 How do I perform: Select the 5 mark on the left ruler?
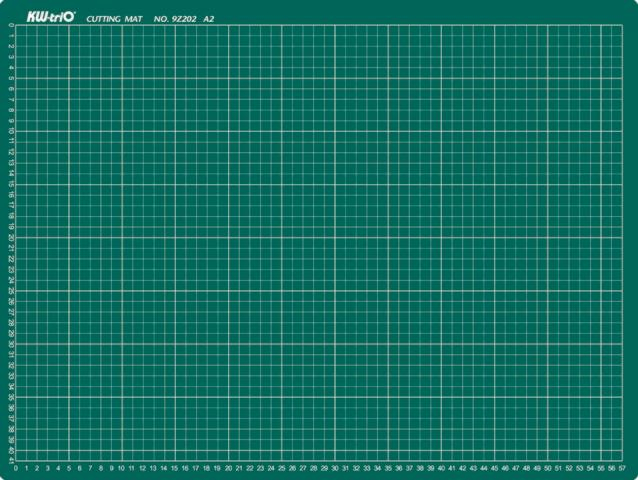click(10, 77)
